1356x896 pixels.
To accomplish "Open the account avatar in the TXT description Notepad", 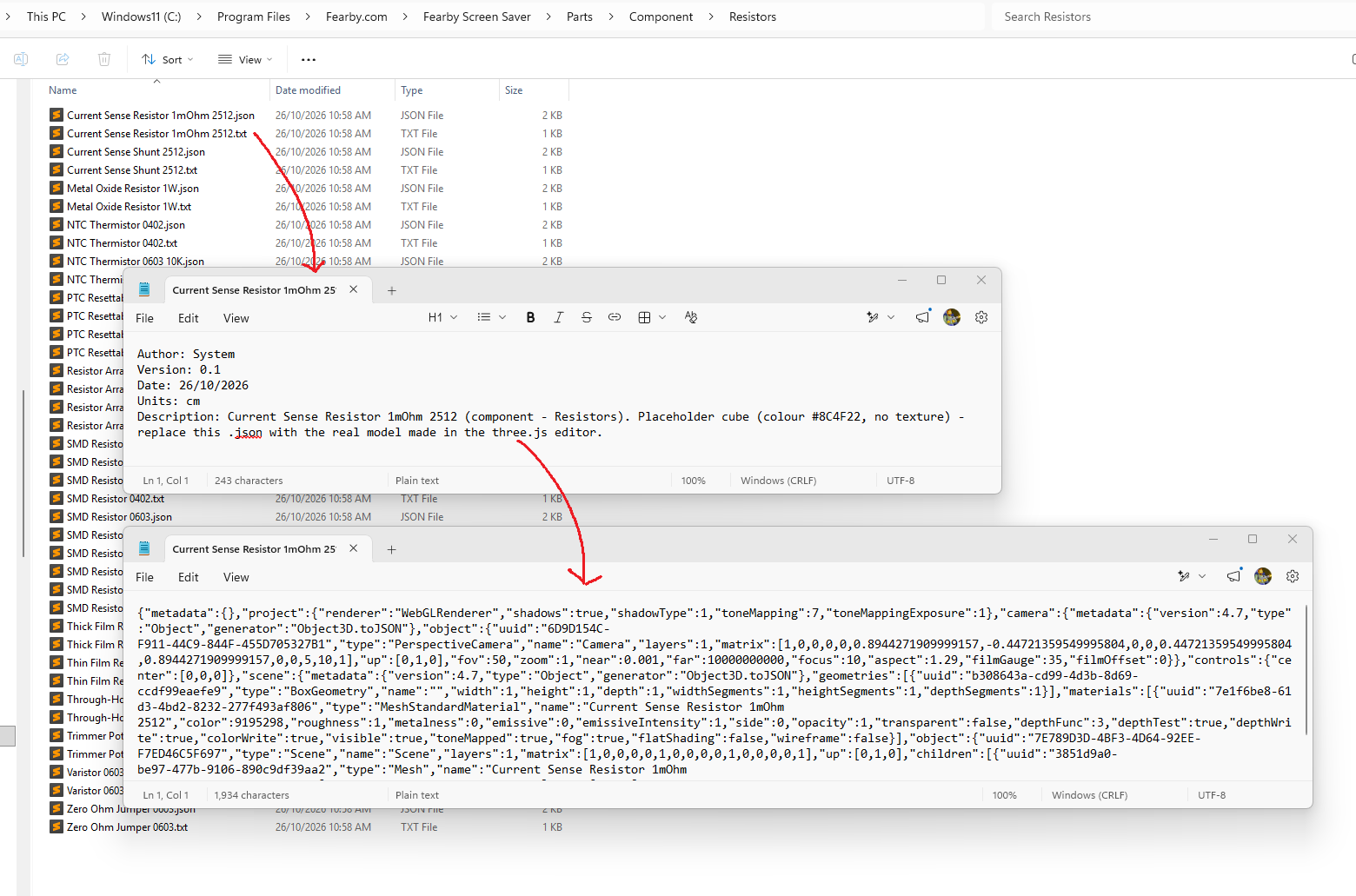I will [x=952, y=317].
